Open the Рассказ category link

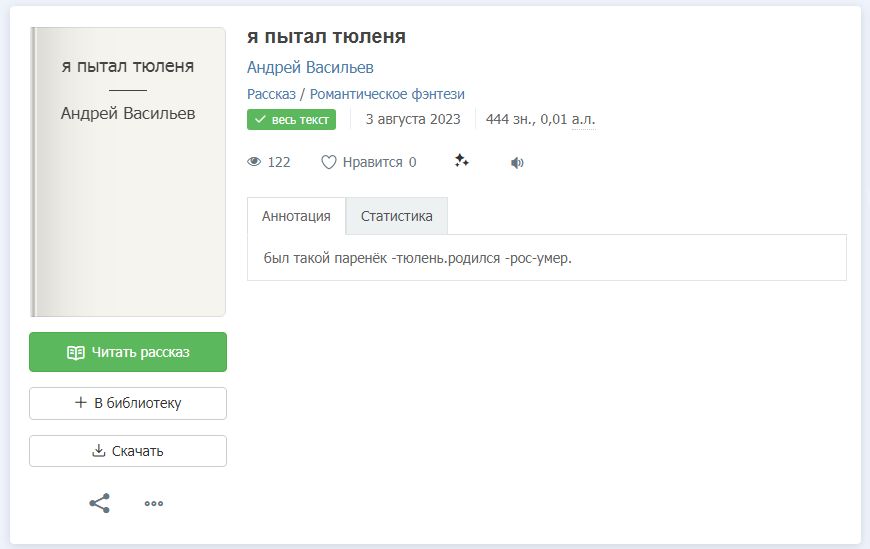click(x=271, y=94)
